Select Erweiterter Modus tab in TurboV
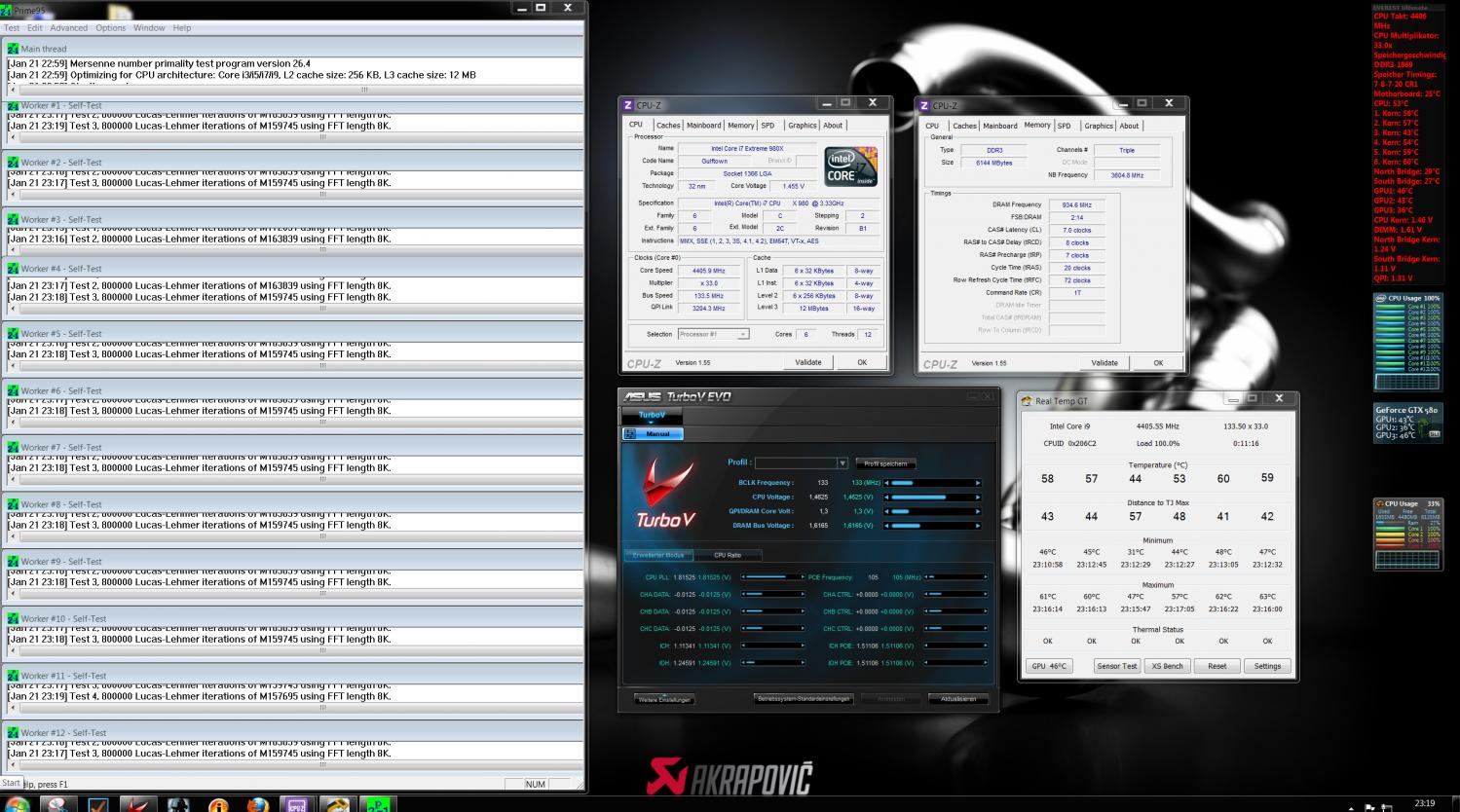This screenshot has width=1460, height=812. click(x=658, y=555)
